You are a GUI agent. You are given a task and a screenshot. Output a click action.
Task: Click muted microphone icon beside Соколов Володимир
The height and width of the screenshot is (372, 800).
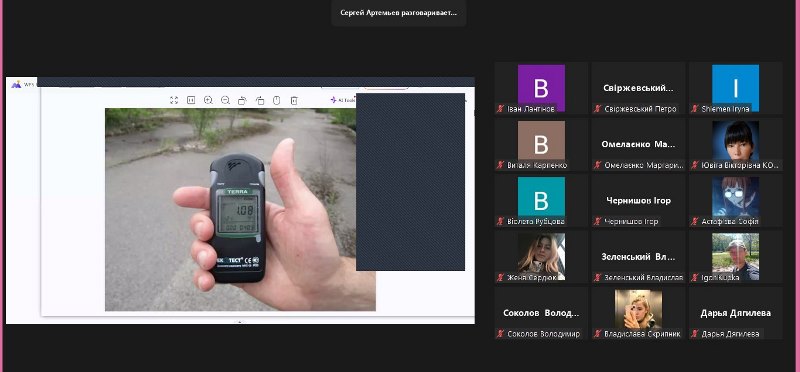(501, 334)
